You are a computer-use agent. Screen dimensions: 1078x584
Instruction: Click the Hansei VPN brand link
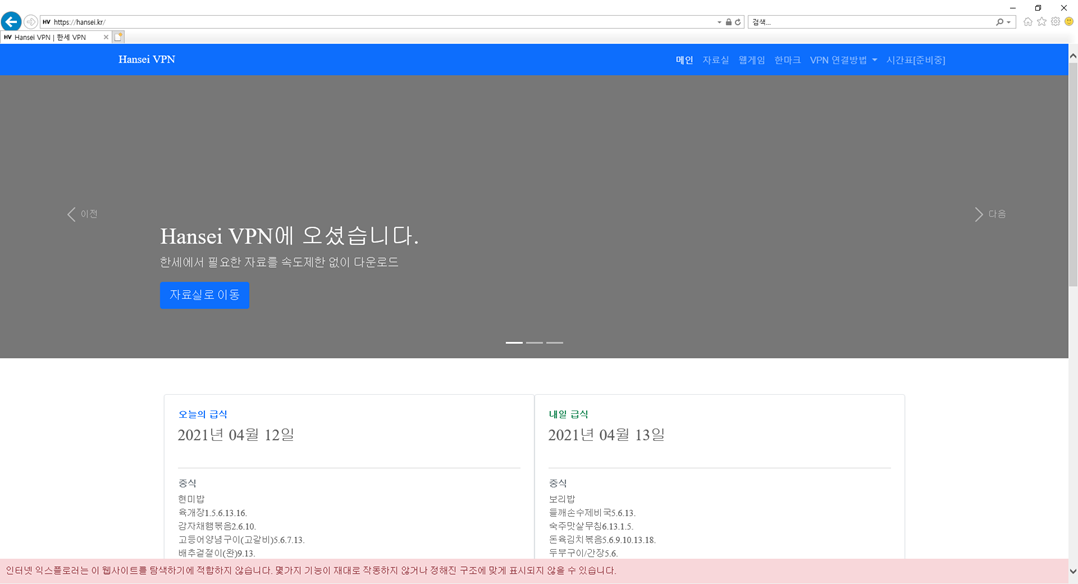pos(147,60)
